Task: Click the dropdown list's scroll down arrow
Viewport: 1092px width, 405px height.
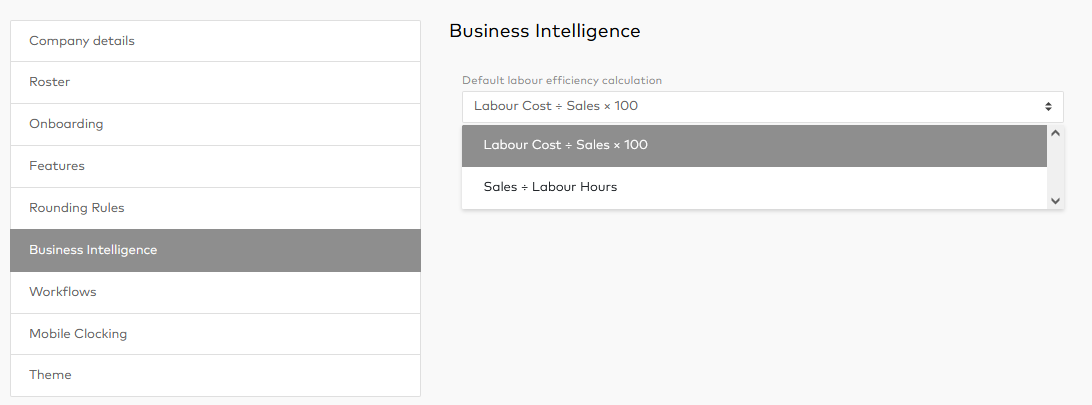Action: click(x=1056, y=201)
